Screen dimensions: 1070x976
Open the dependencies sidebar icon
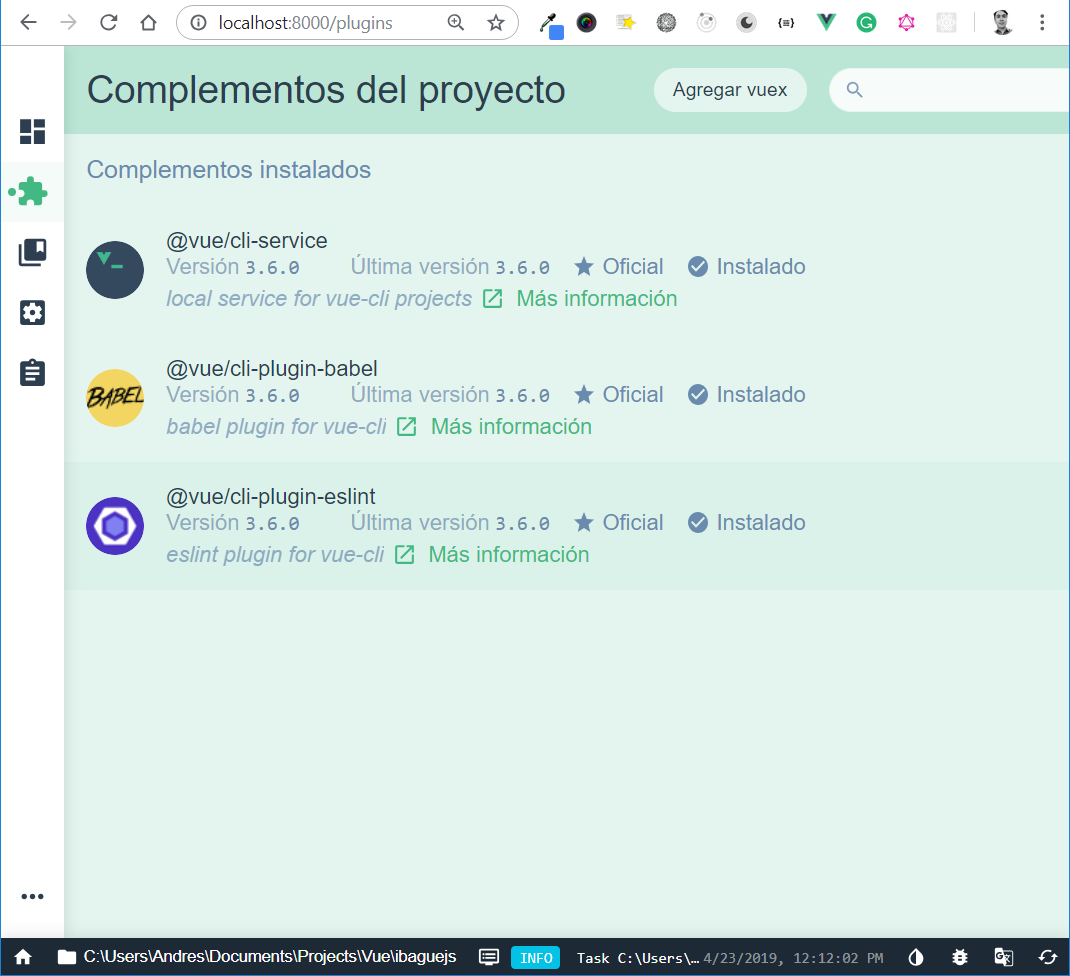[32, 253]
